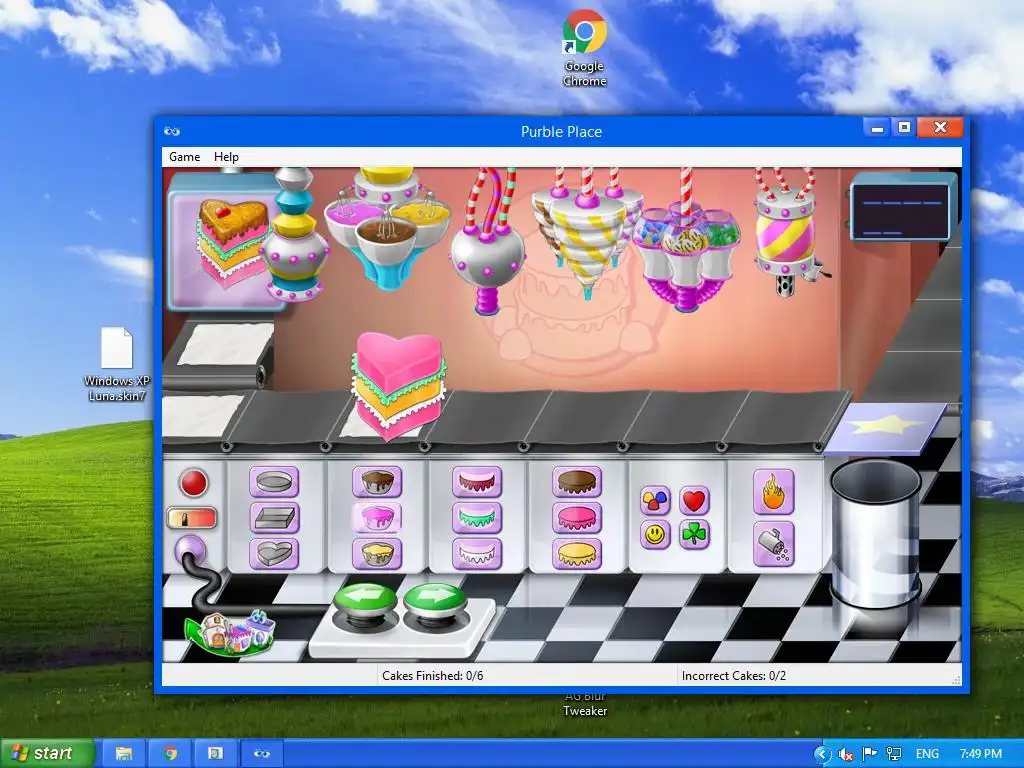This screenshot has height=768, width=1024.
Task: Click Incorrect Cakes: 0/2 status text
Action: pyautogui.click(x=733, y=676)
